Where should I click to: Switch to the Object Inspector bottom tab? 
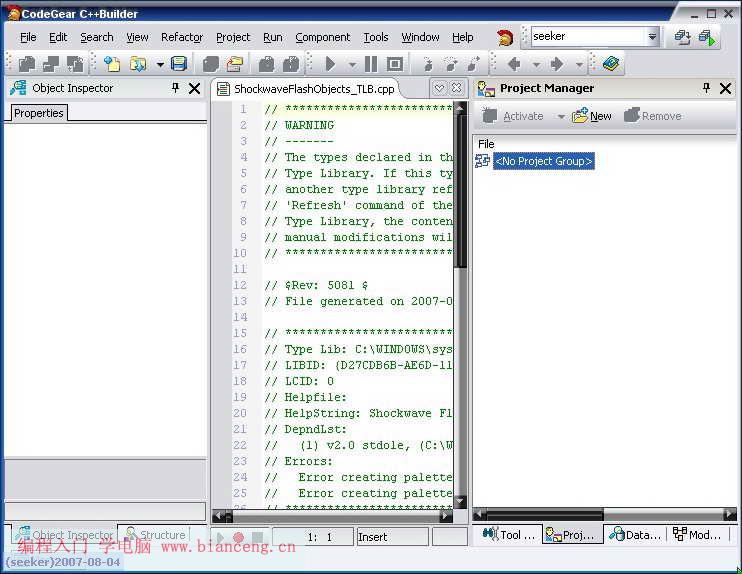(x=65, y=535)
